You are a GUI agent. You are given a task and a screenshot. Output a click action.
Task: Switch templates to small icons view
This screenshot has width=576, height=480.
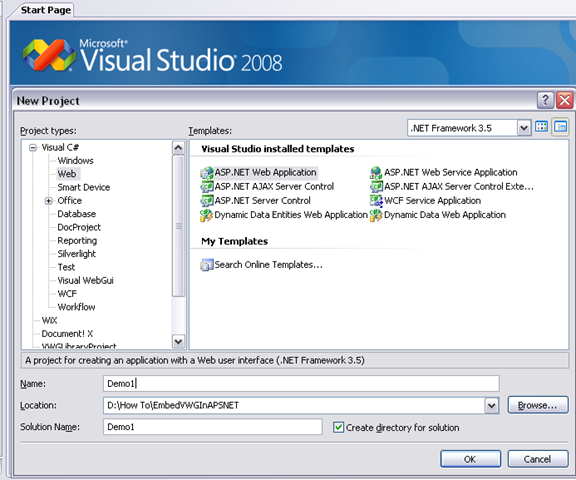[x=560, y=127]
